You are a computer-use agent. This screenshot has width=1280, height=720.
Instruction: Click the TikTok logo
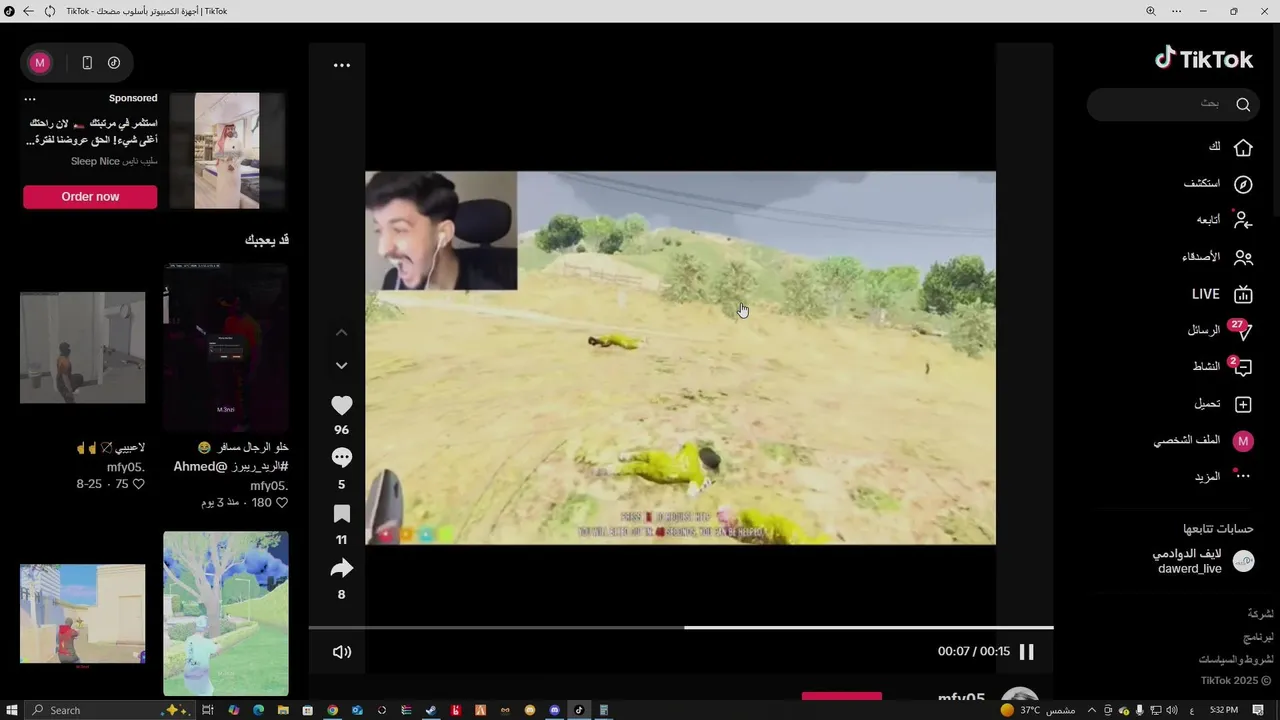click(x=1204, y=59)
